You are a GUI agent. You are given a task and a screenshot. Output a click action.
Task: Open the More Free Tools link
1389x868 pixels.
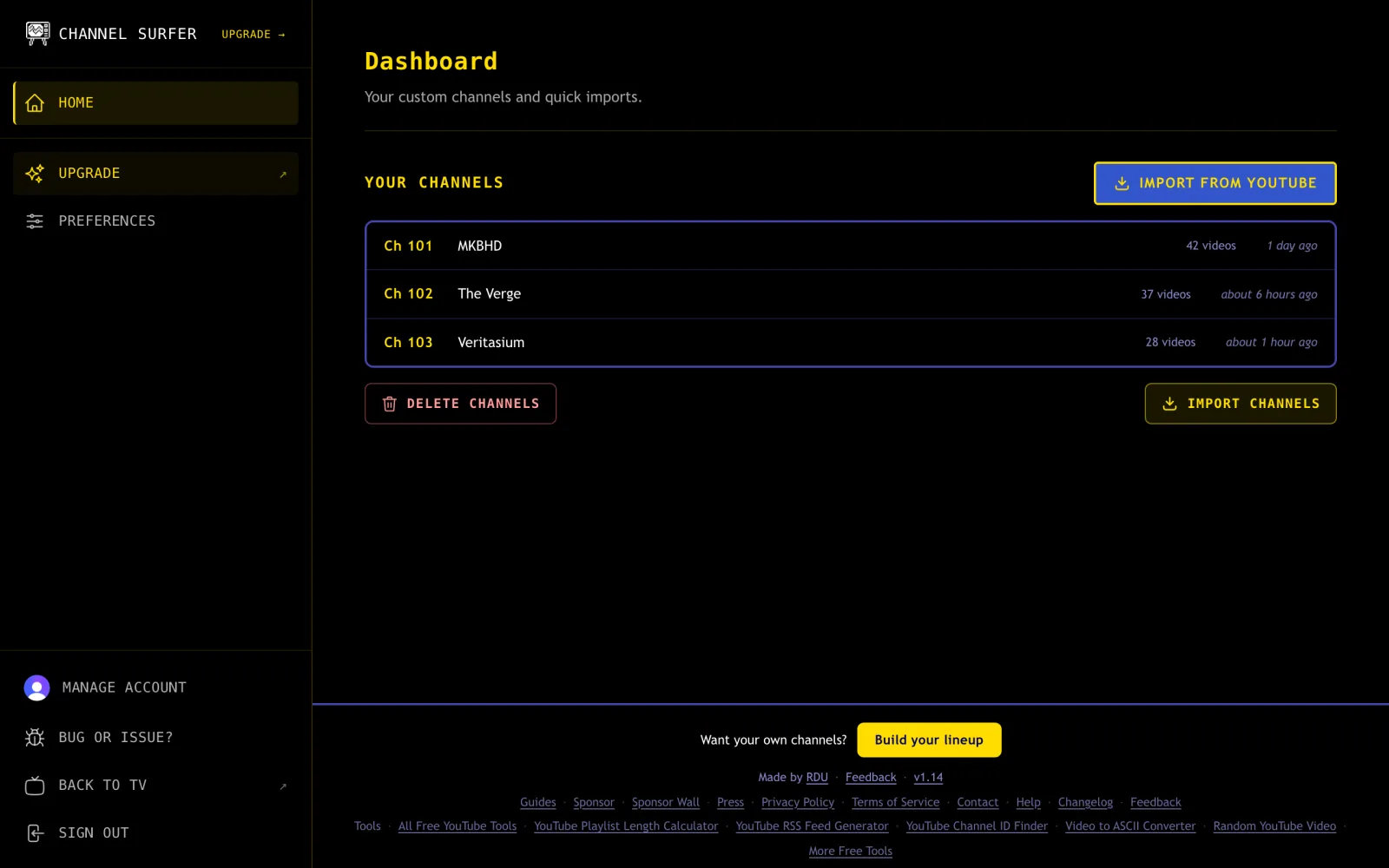coord(851,852)
